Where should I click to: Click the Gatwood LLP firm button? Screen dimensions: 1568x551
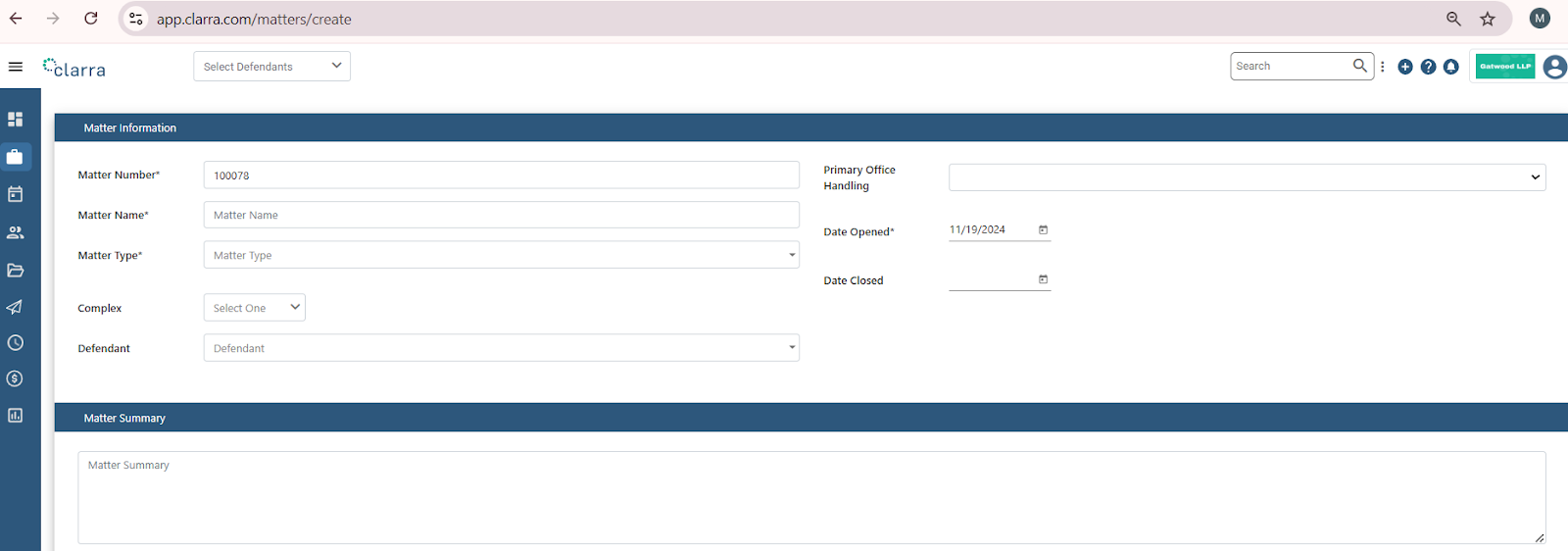(1505, 67)
